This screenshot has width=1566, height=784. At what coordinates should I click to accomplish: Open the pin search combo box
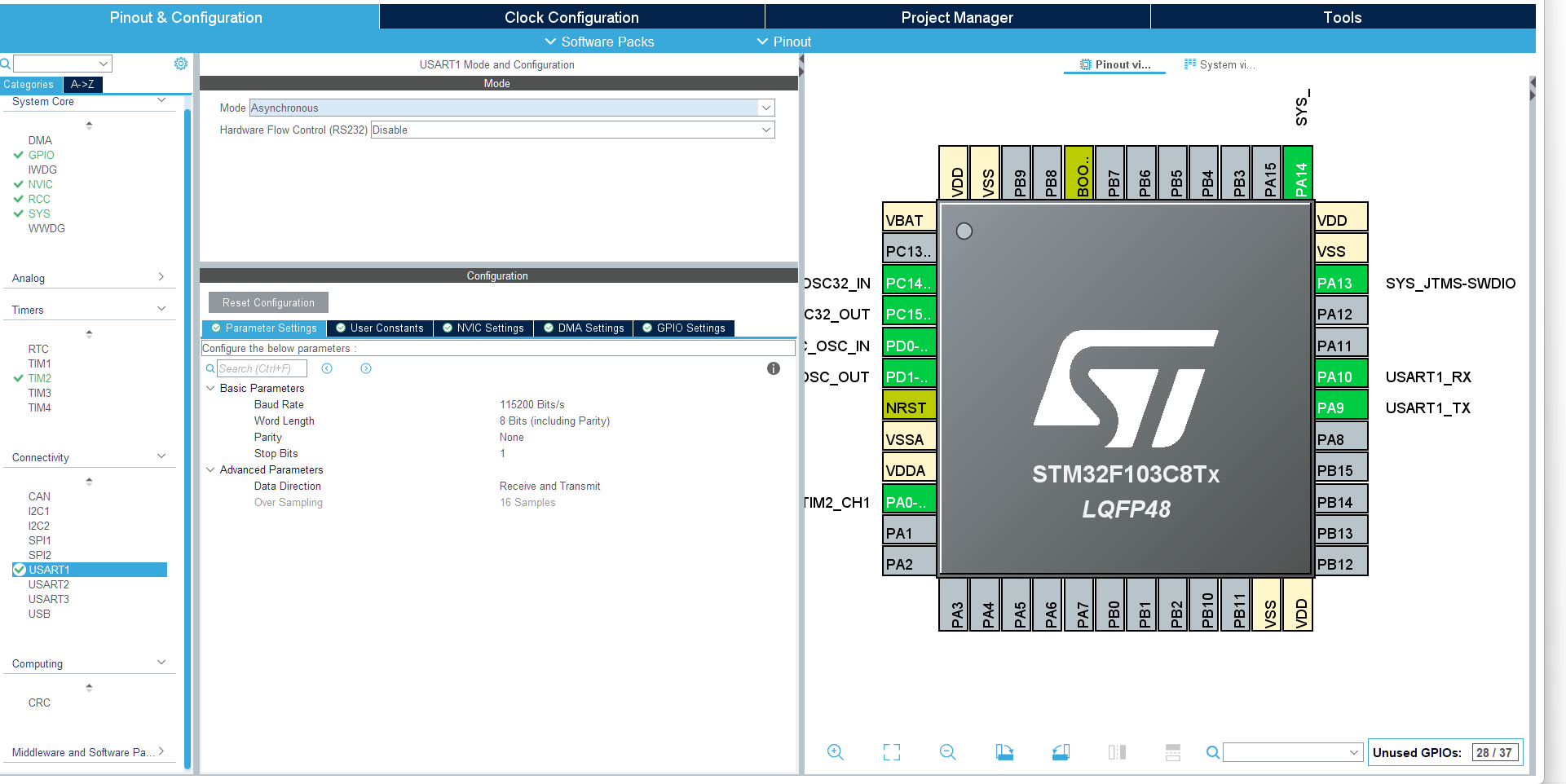point(1292,752)
